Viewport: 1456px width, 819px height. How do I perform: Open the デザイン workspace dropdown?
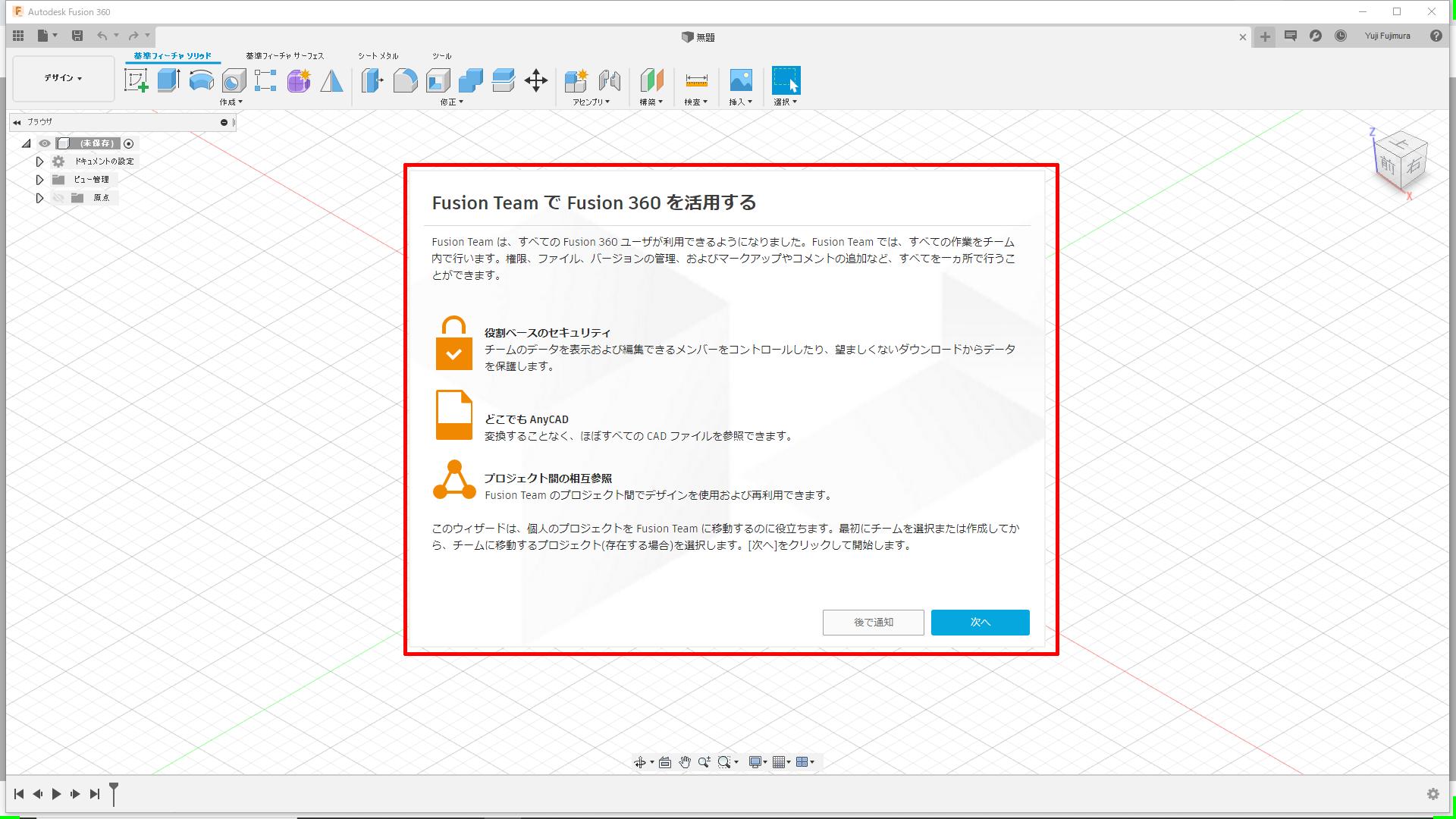(64, 78)
